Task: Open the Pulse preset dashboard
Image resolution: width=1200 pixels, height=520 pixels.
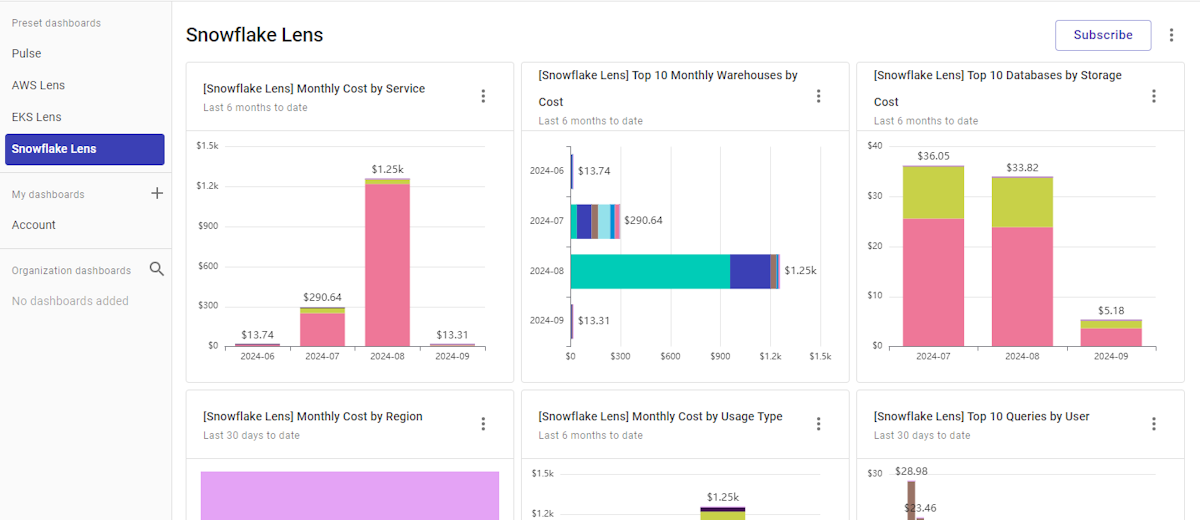Action: (27, 53)
